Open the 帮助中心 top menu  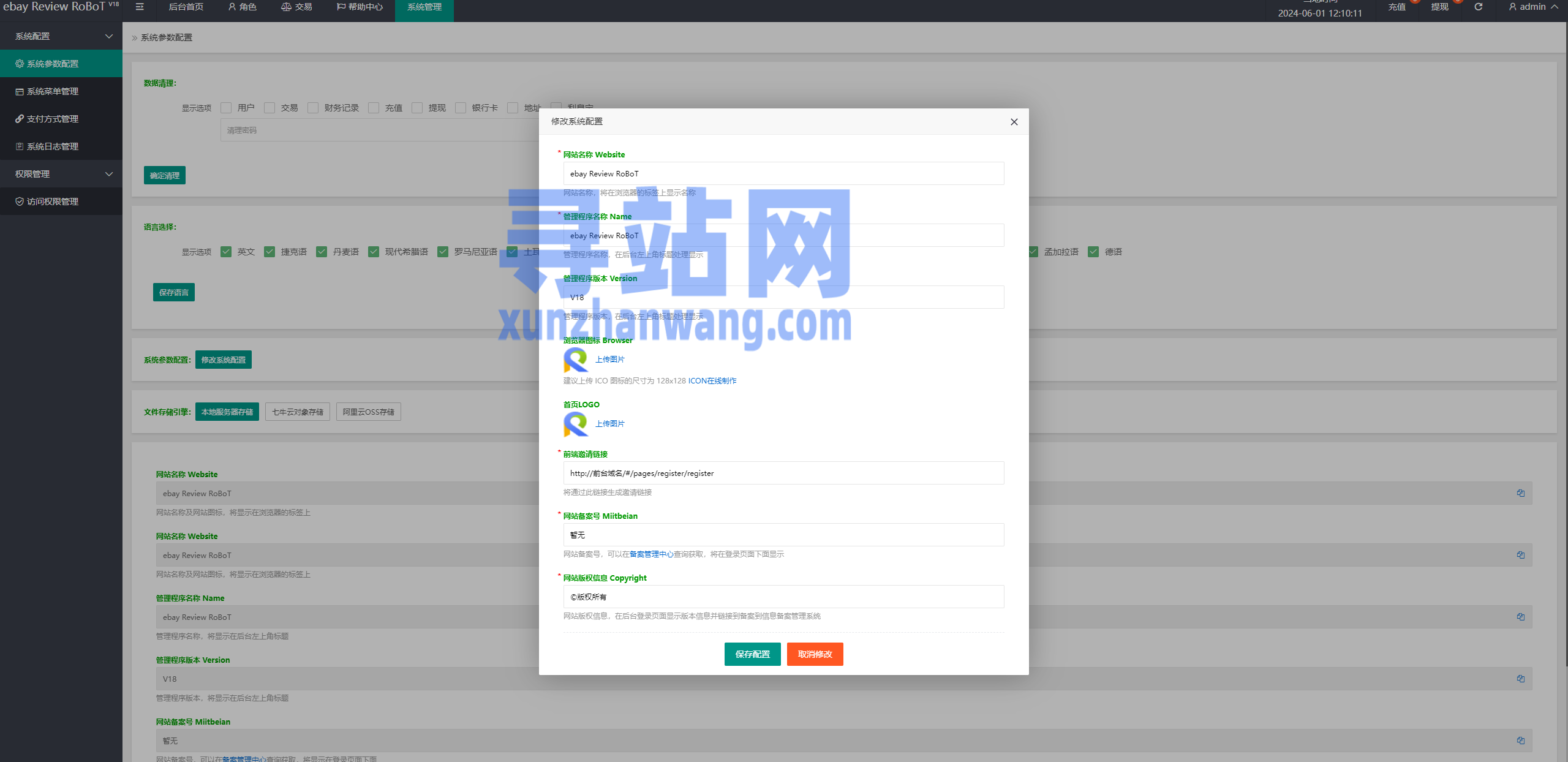tap(360, 7)
